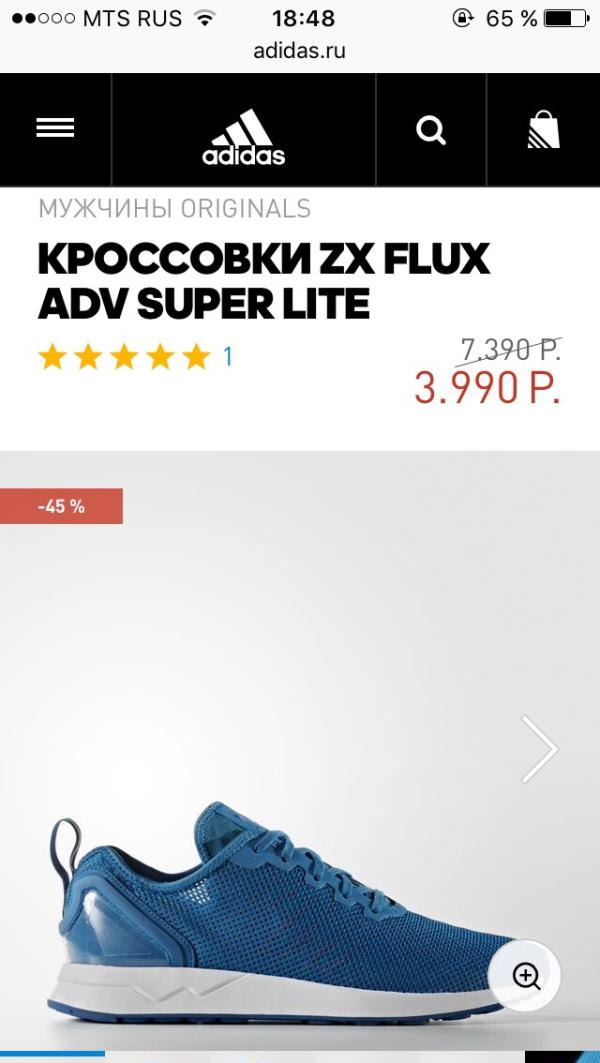The image size is (600, 1063).
Task: Tap the adidas logo to go home
Action: click(x=243, y=137)
